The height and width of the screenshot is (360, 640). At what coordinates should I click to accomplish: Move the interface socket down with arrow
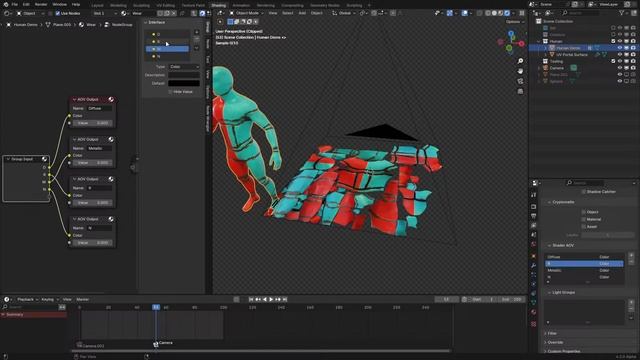pos(197,48)
